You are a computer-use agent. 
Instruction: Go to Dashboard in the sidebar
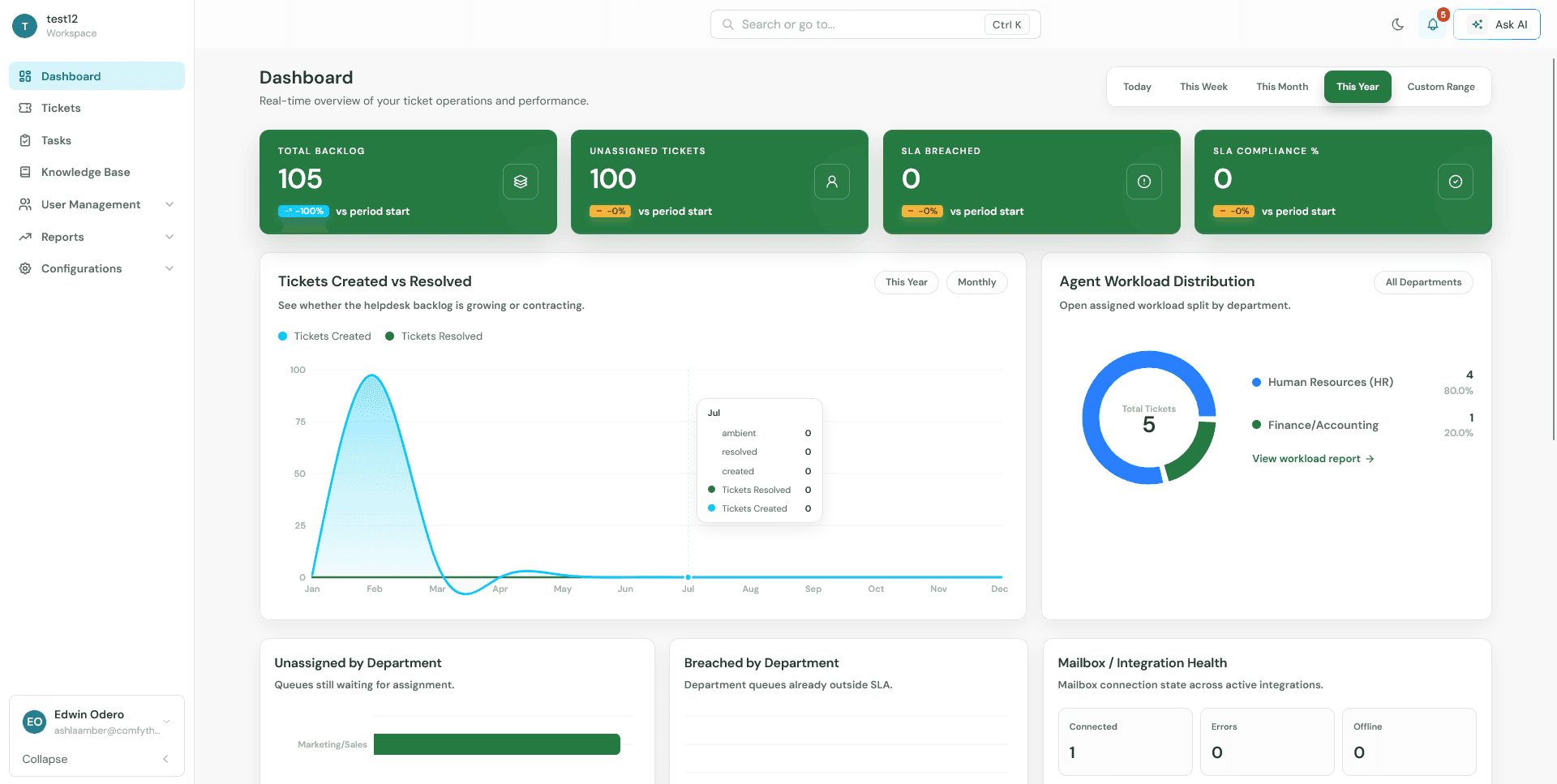click(x=97, y=76)
